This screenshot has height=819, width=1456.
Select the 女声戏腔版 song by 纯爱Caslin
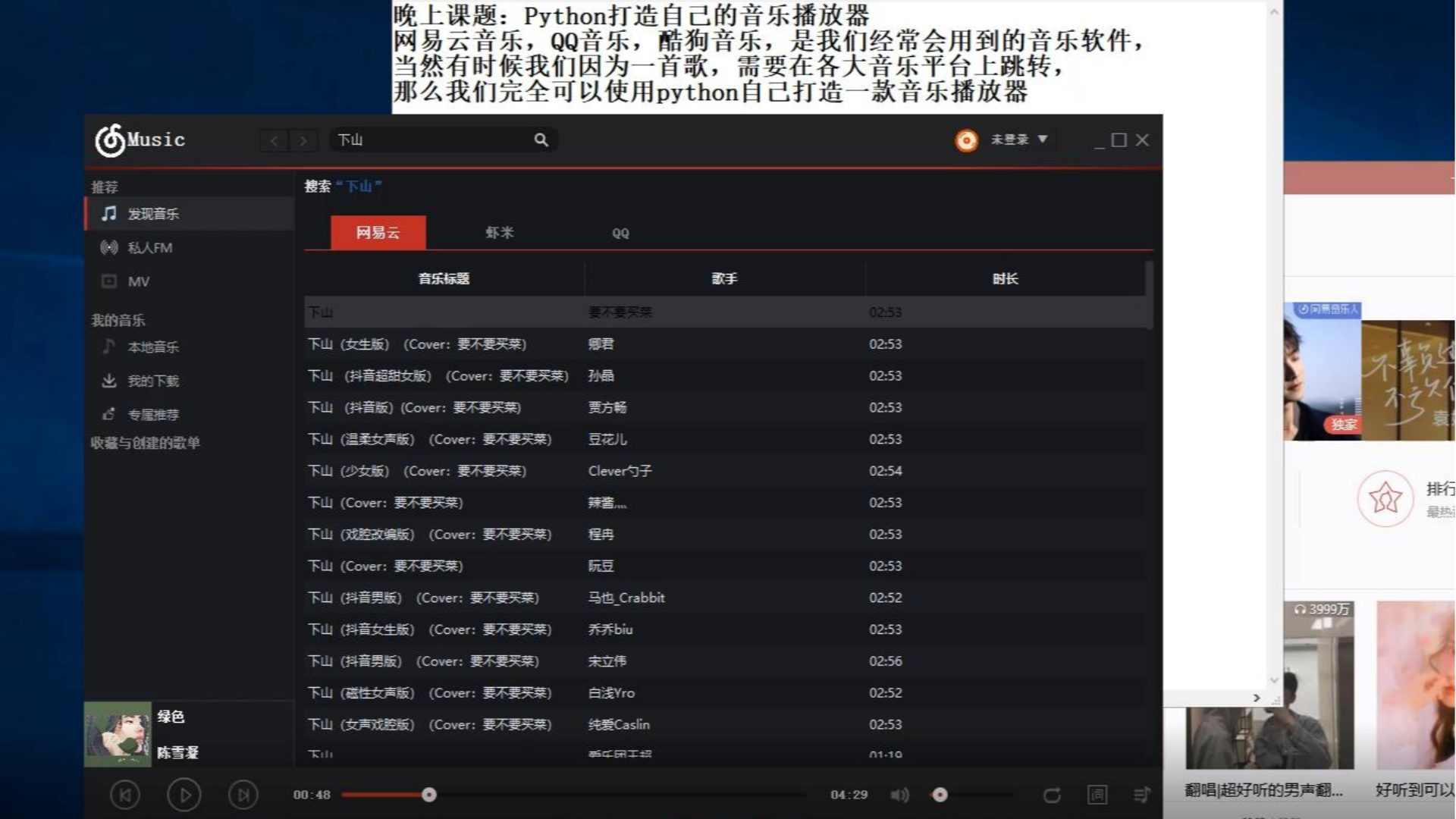(x=725, y=725)
